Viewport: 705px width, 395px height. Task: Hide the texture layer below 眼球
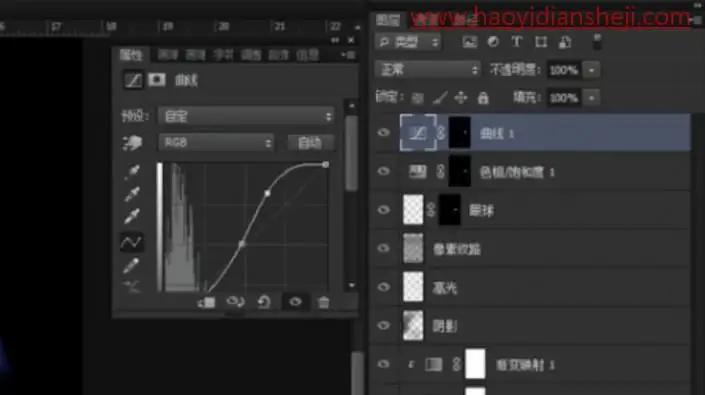coord(383,249)
